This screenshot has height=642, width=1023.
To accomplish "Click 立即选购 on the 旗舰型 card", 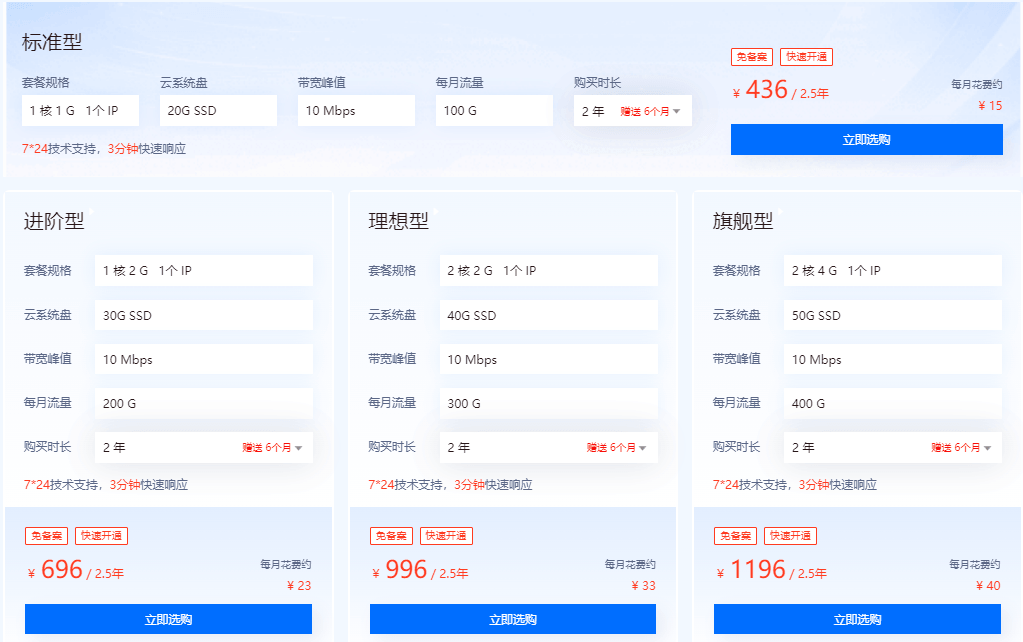I will coord(857,619).
